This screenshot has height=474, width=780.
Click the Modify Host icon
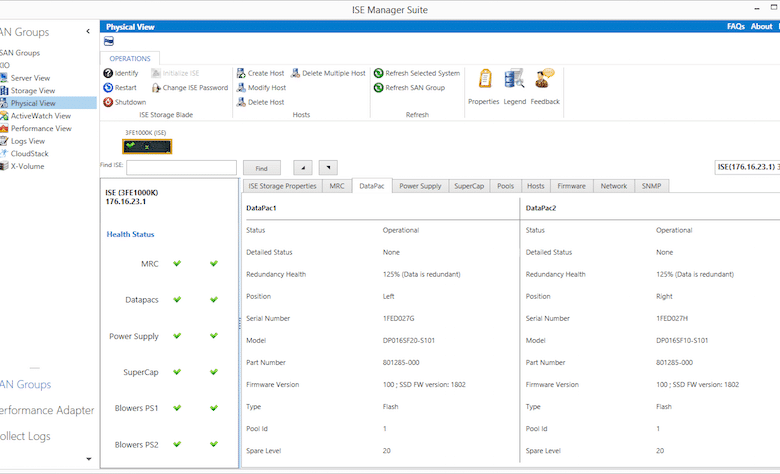pos(241,88)
